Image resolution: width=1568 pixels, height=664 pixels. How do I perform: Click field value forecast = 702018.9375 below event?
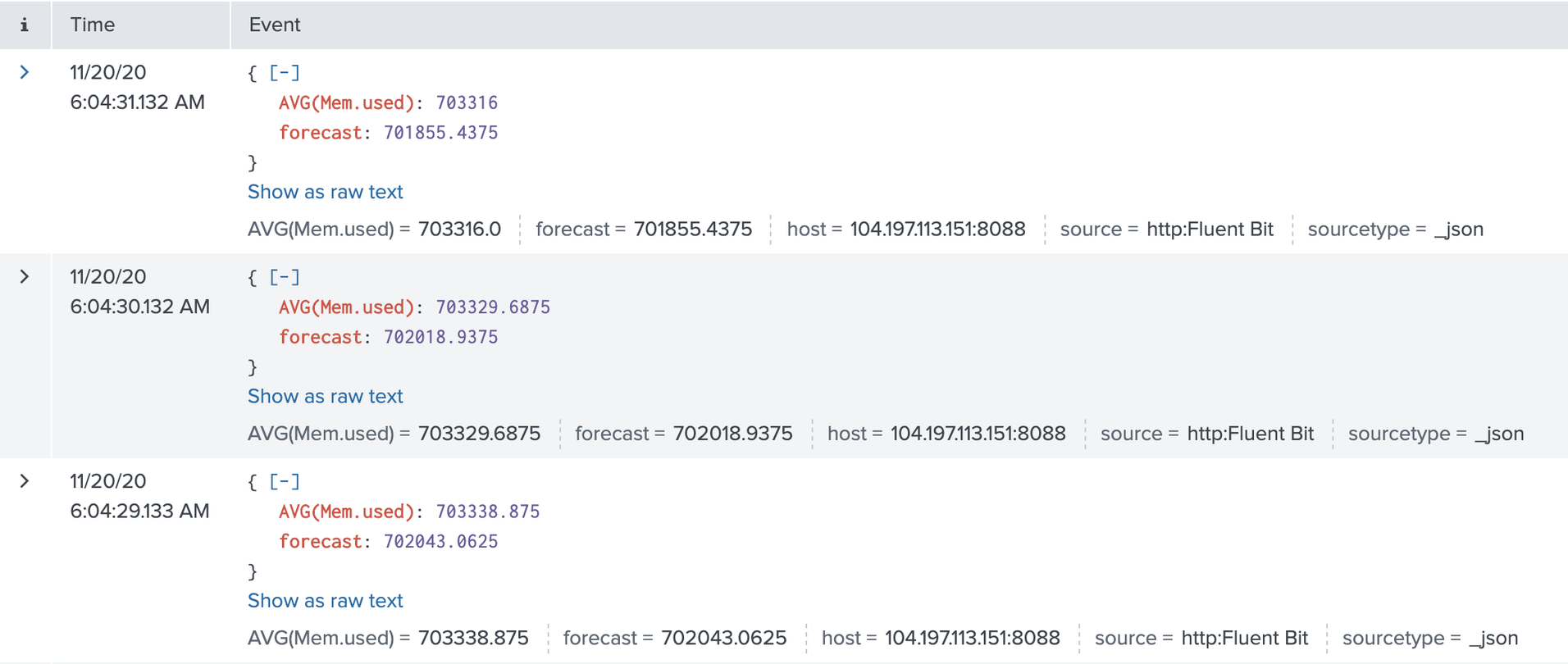[733, 434]
